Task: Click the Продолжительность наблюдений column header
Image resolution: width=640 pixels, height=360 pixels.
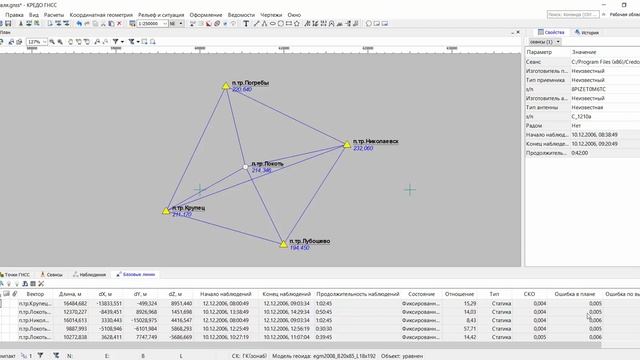Action: 358,294
